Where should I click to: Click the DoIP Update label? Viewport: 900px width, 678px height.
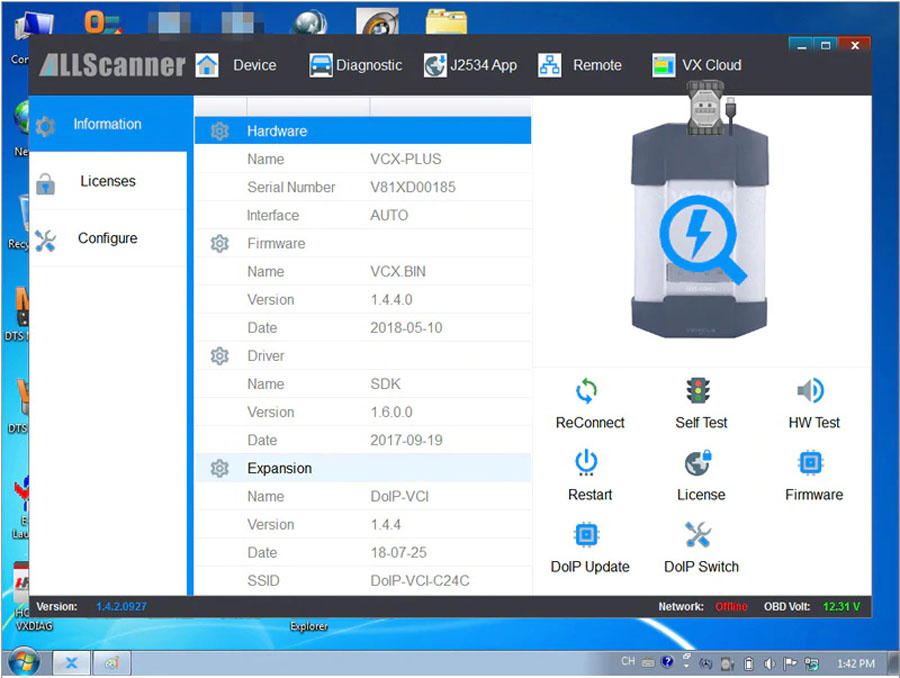pos(589,567)
